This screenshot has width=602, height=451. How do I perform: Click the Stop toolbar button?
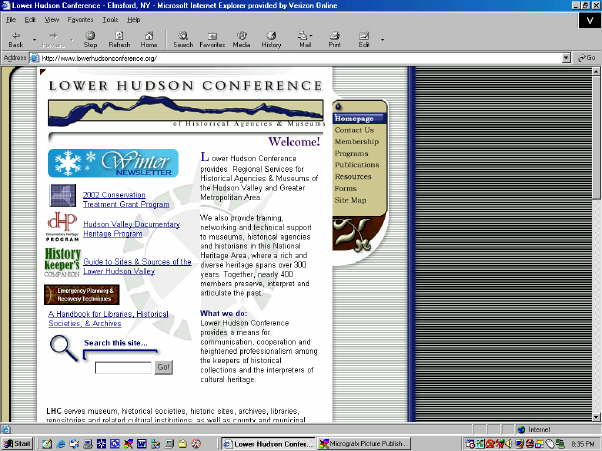90,40
